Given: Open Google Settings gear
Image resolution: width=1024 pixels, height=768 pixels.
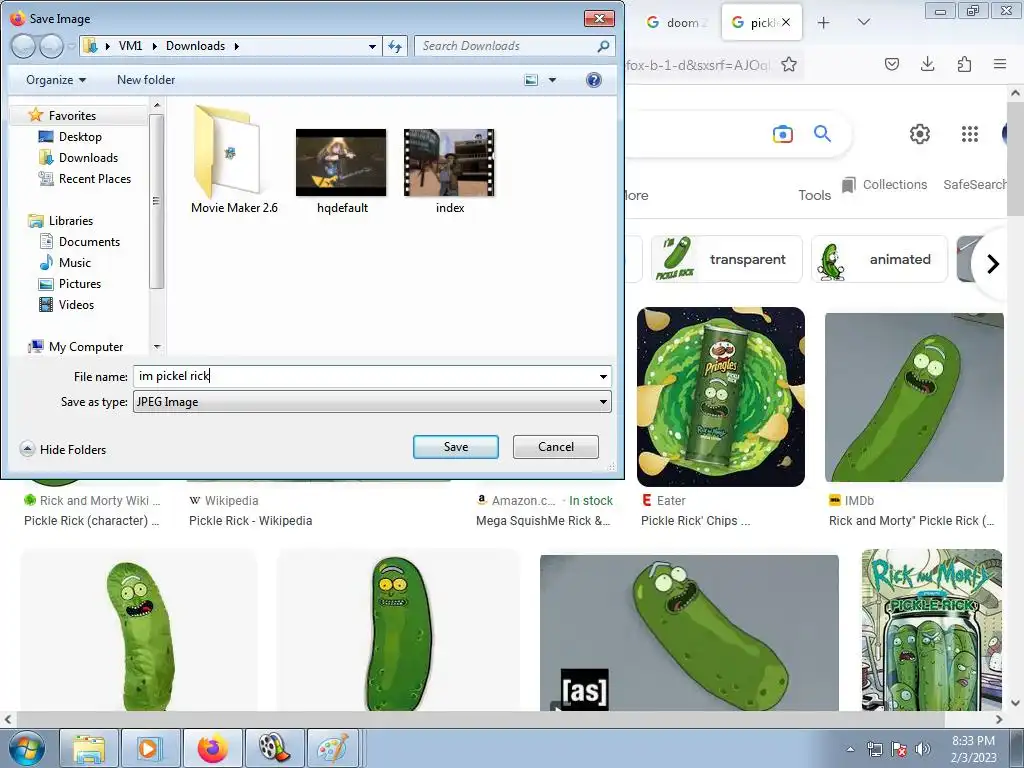Looking at the screenshot, I should pyautogui.click(x=920, y=134).
